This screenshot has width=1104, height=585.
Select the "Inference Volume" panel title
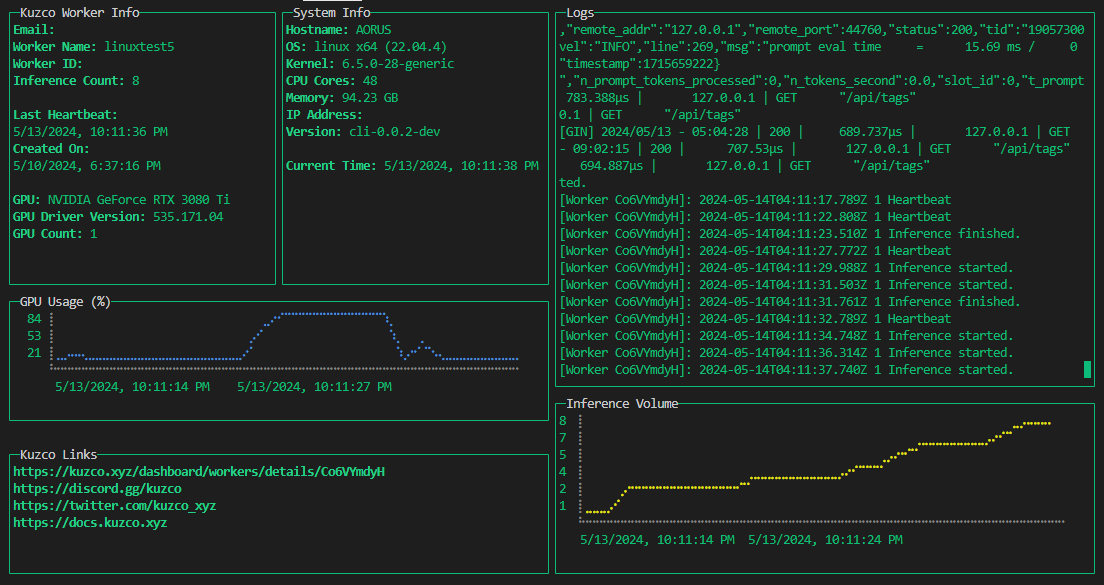622,403
